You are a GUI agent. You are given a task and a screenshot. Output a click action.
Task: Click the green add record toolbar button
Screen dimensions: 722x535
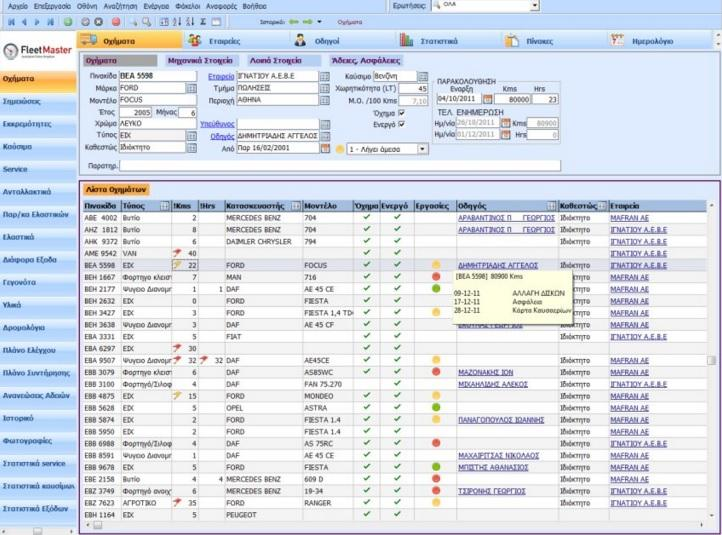point(68,22)
